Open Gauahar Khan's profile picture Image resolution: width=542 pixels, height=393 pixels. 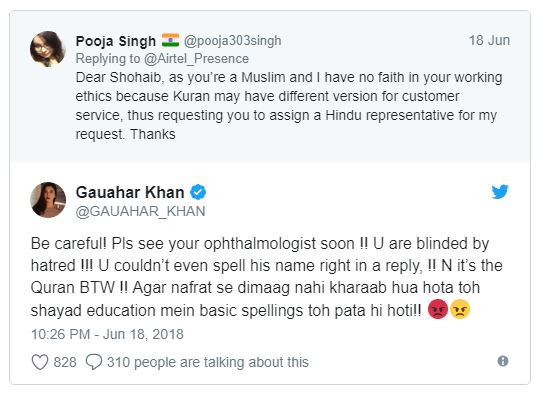click(48, 200)
